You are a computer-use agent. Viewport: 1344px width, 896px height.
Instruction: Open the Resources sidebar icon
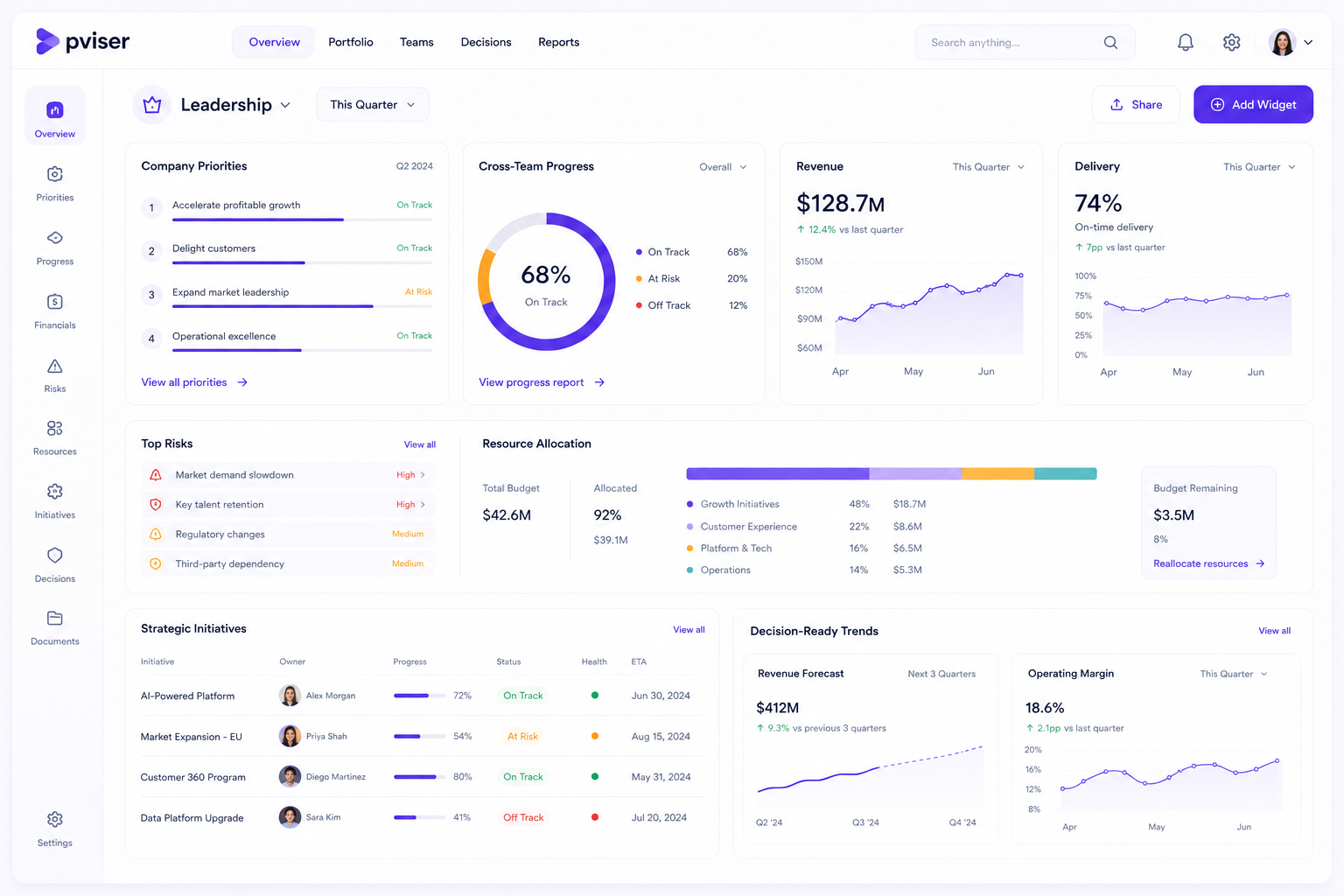click(54, 428)
